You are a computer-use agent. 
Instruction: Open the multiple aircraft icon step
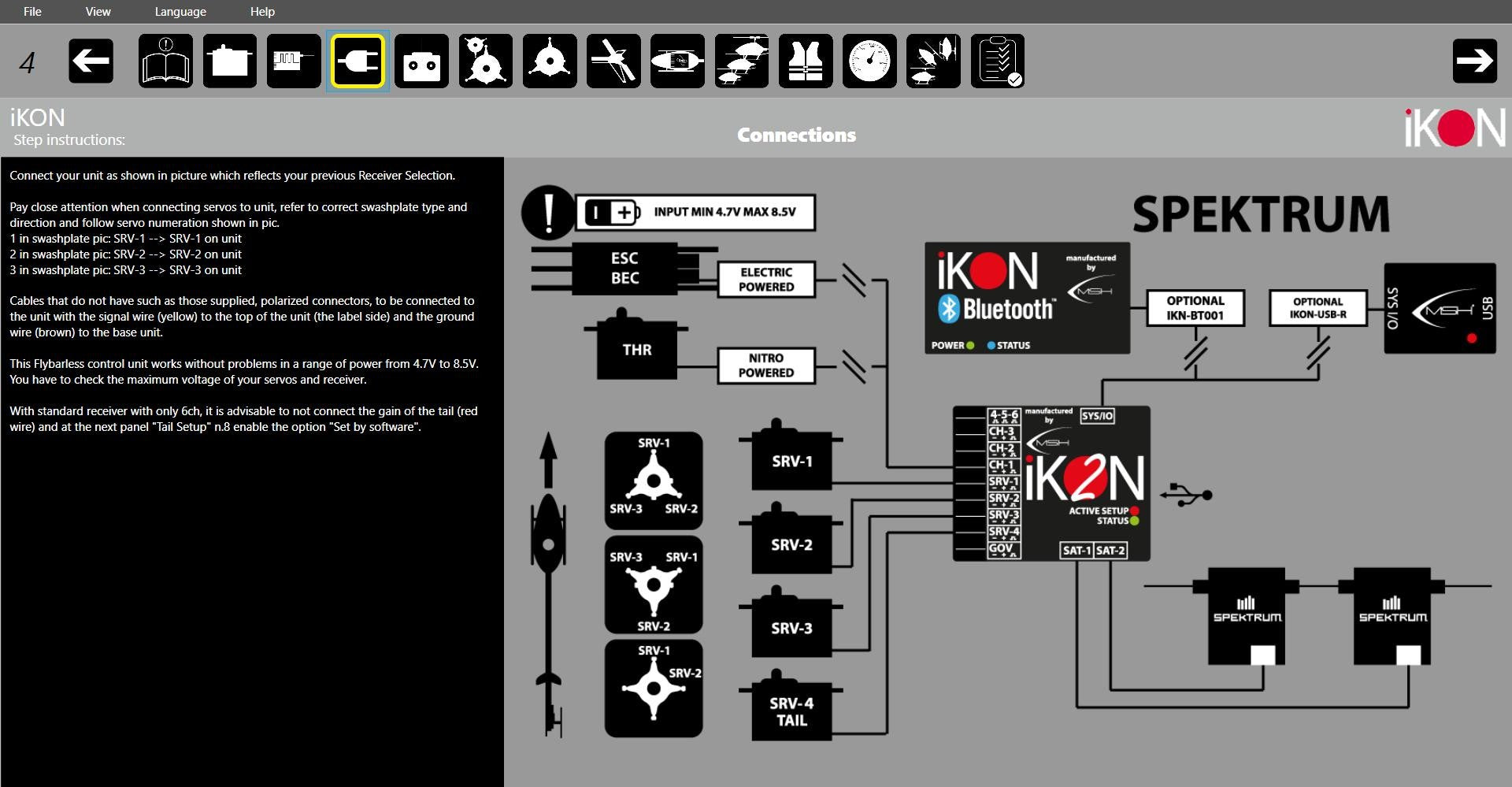pos(933,61)
